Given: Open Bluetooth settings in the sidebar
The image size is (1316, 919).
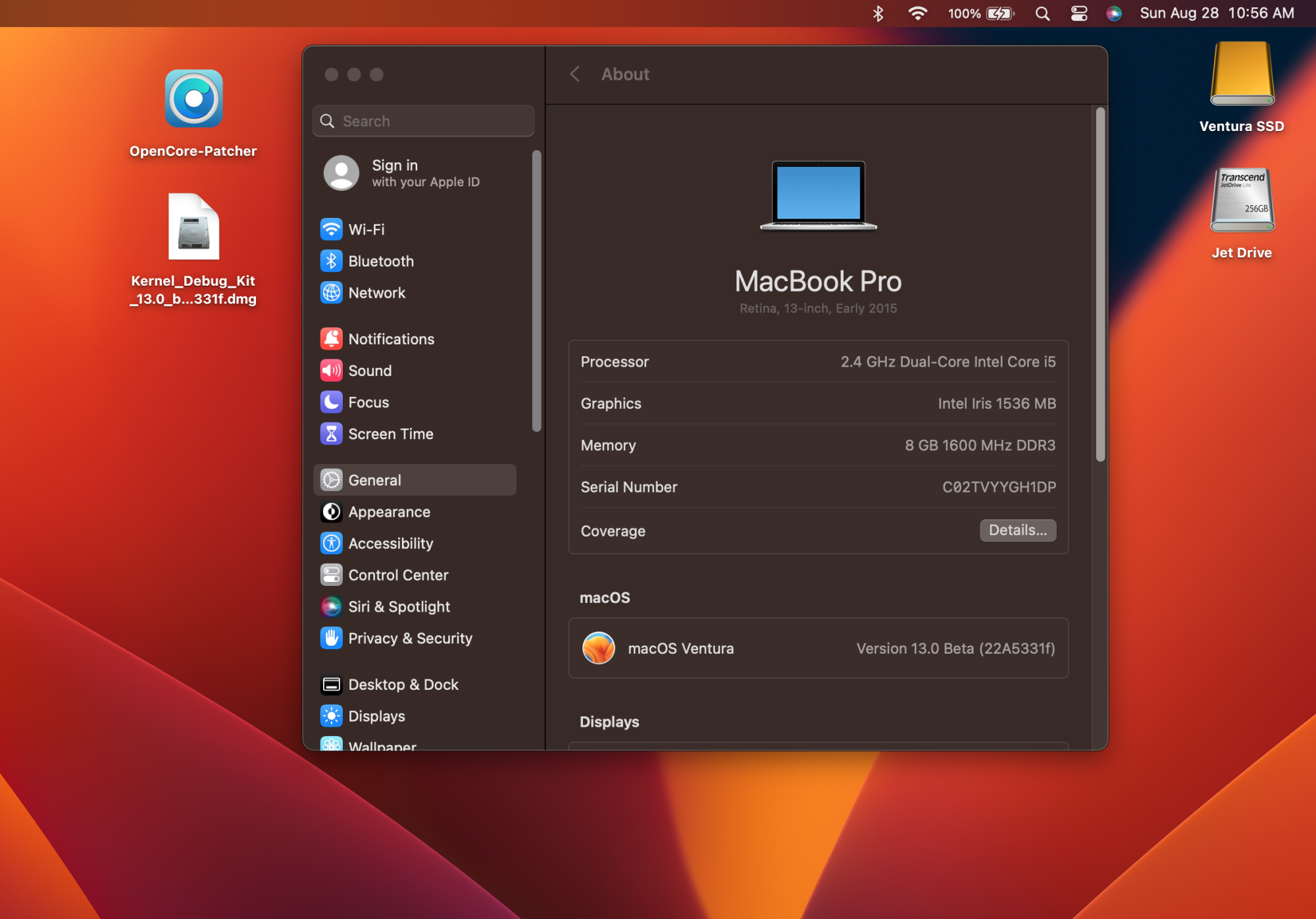Looking at the screenshot, I should click(x=380, y=261).
